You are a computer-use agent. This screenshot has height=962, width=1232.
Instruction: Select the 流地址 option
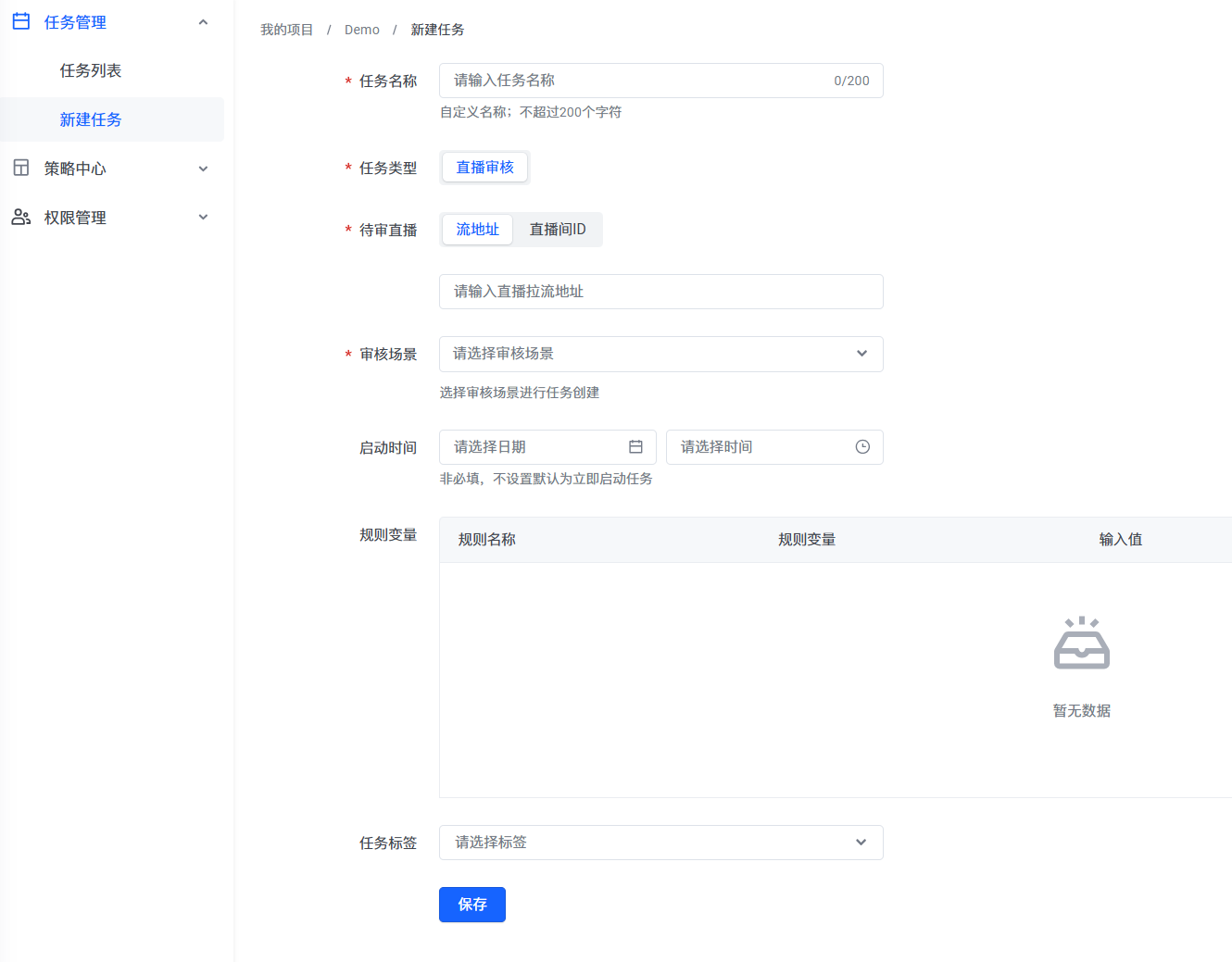477,230
